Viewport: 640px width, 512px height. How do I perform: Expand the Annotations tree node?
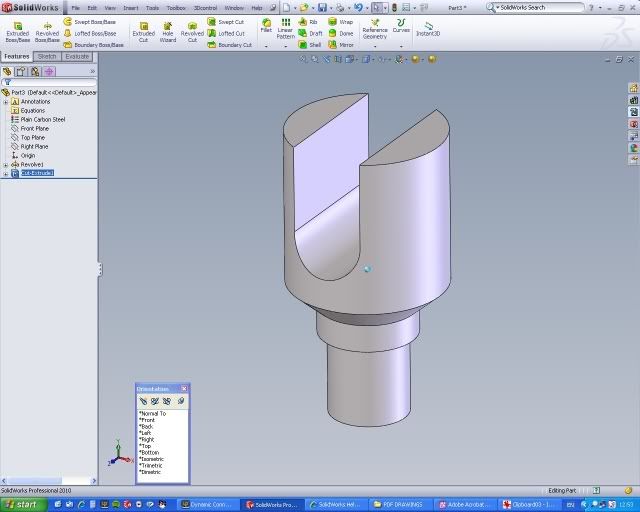[x=6, y=101]
